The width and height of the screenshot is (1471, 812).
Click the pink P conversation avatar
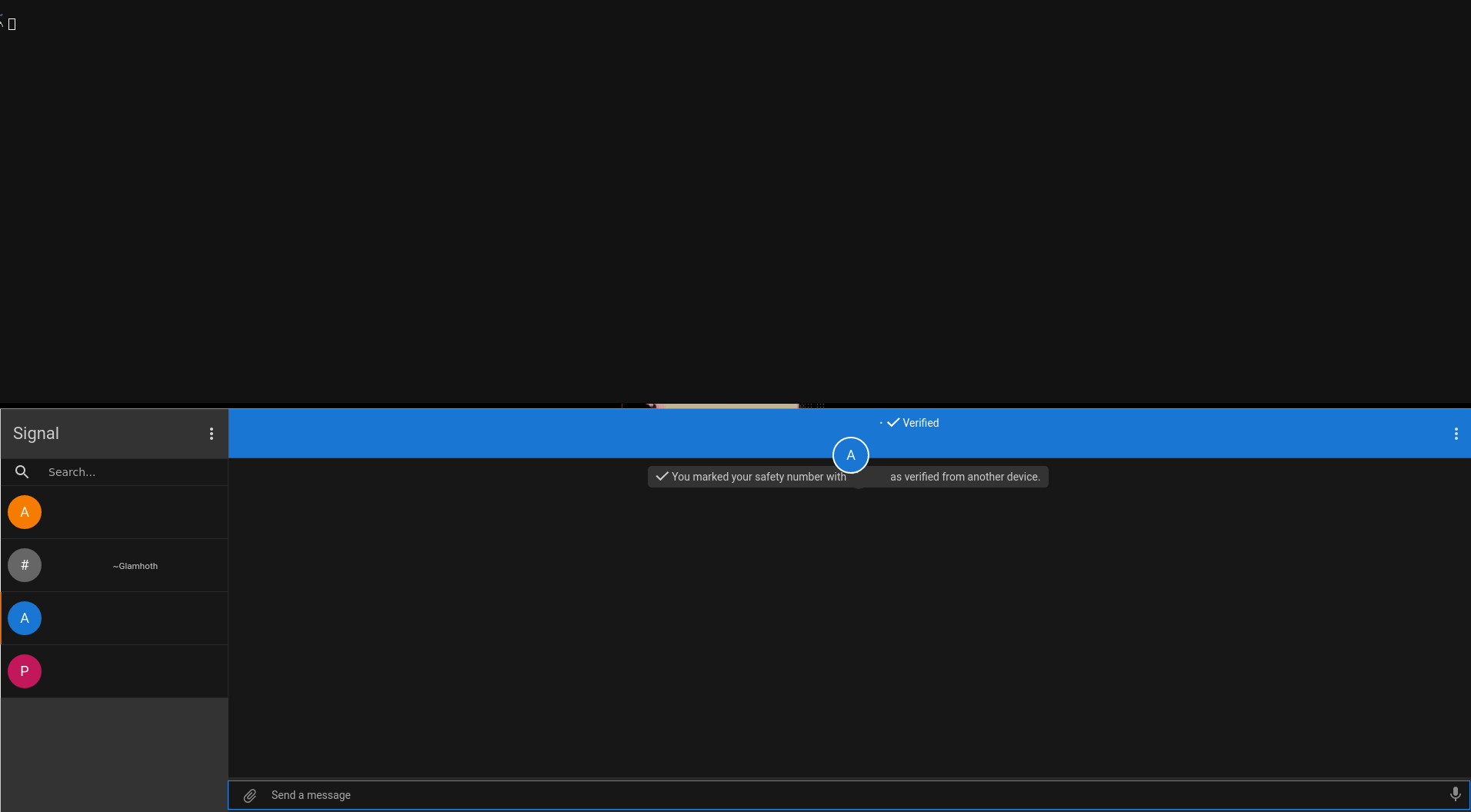tap(25, 671)
